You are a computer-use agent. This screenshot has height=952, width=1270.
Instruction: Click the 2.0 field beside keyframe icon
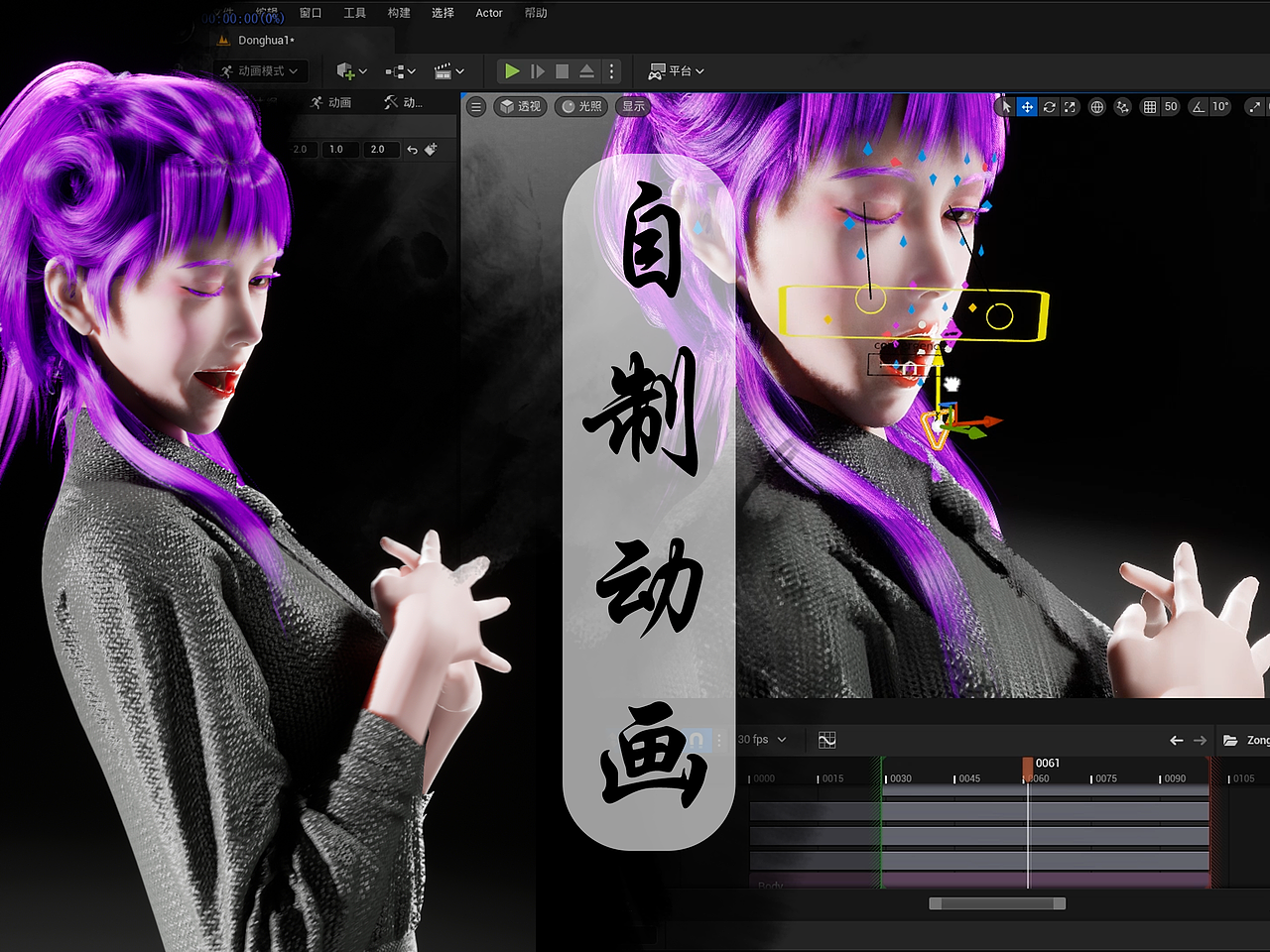pos(381,150)
